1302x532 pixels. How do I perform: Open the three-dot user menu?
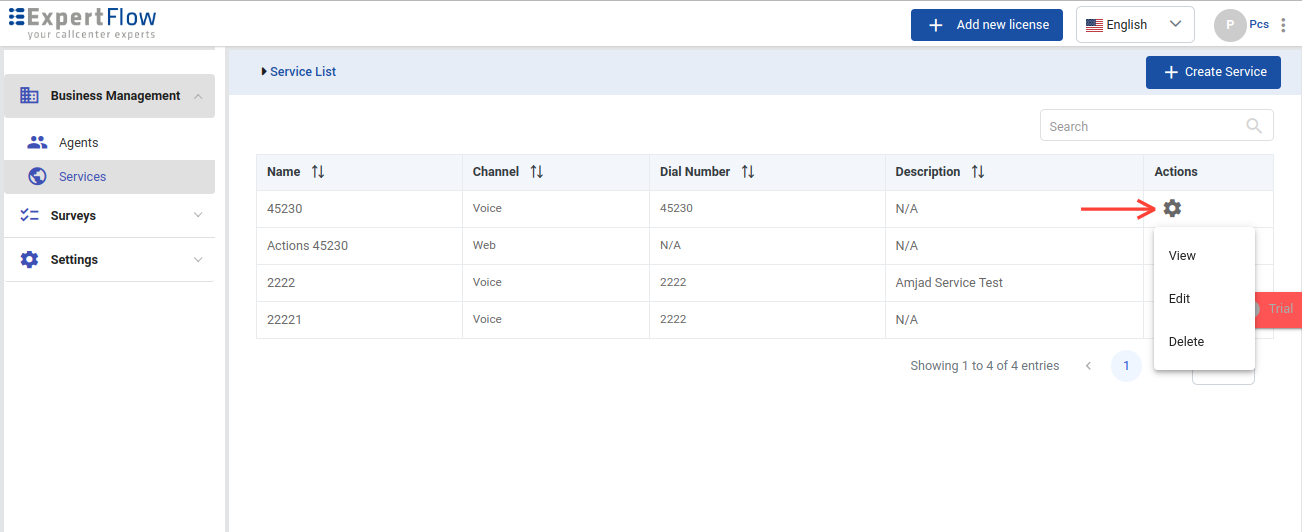pos(1284,25)
